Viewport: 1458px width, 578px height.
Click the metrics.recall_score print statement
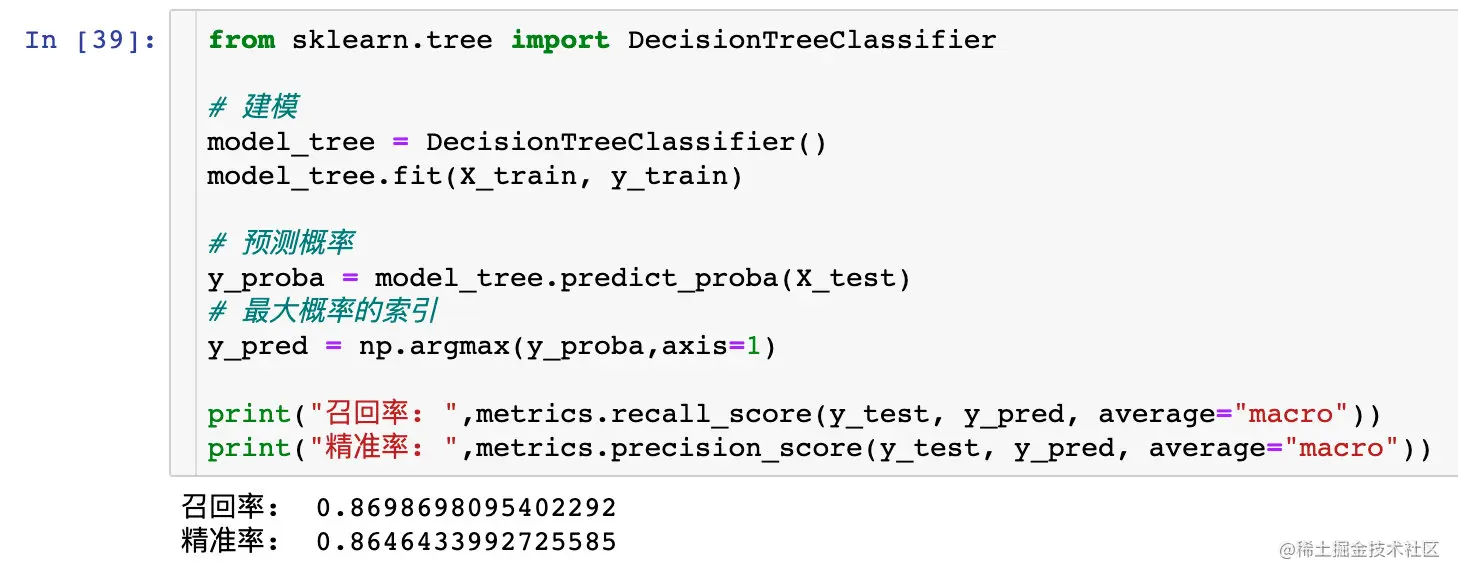794,414
